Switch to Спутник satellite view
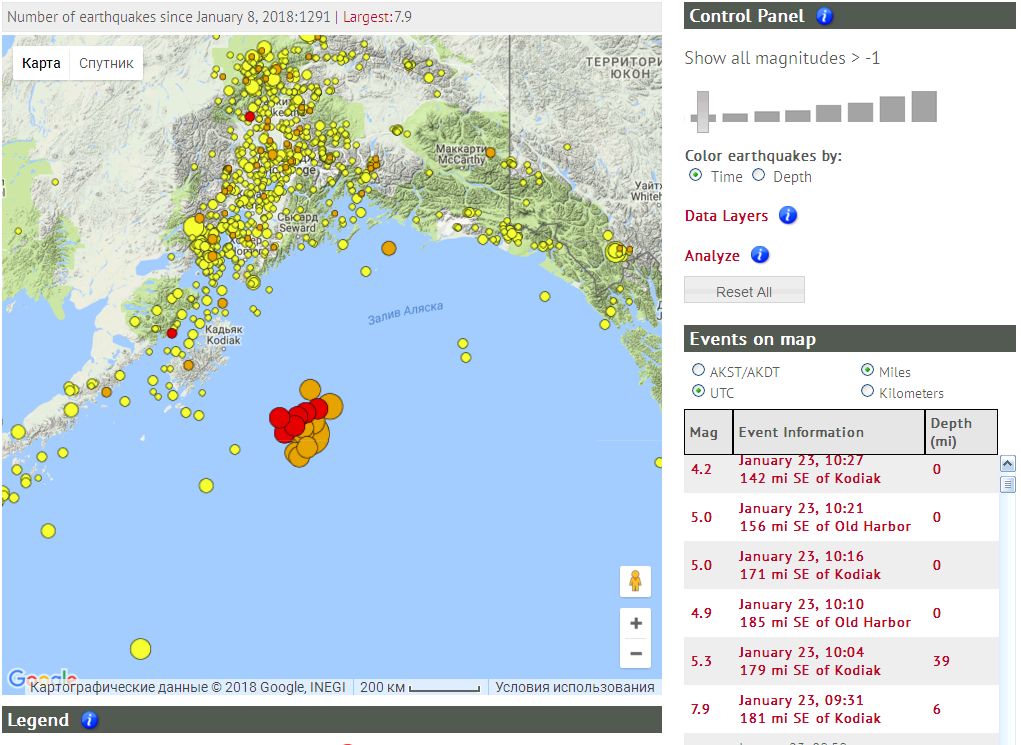 click(x=106, y=63)
